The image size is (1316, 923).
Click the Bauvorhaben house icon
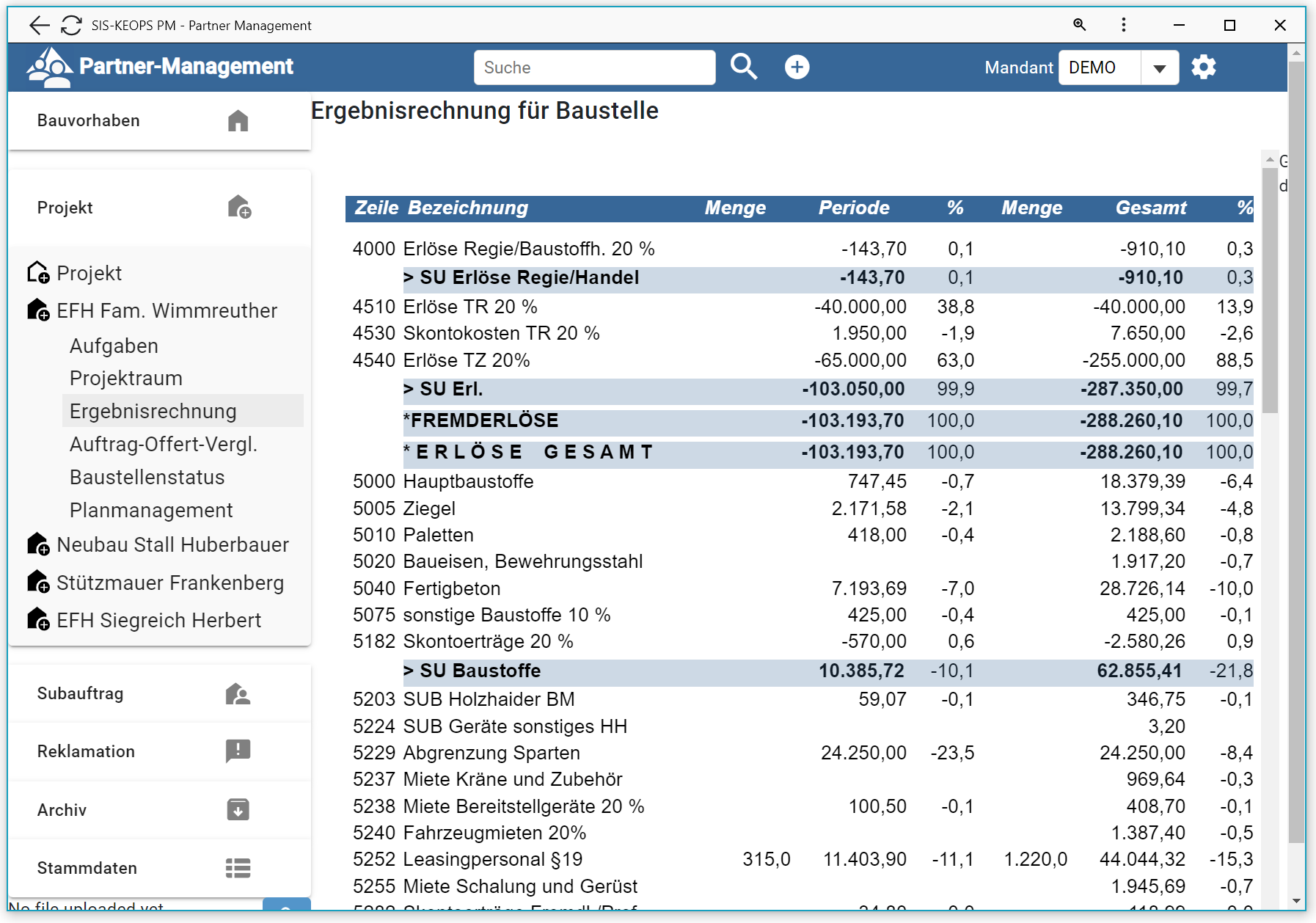pos(238,120)
